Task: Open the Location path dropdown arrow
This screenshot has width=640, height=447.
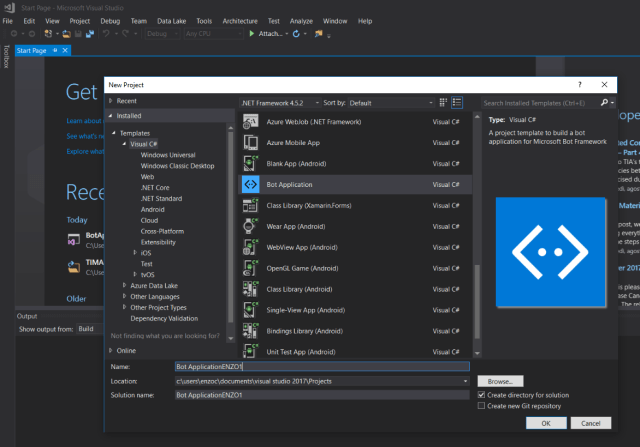Action: pyautogui.click(x=465, y=381)
